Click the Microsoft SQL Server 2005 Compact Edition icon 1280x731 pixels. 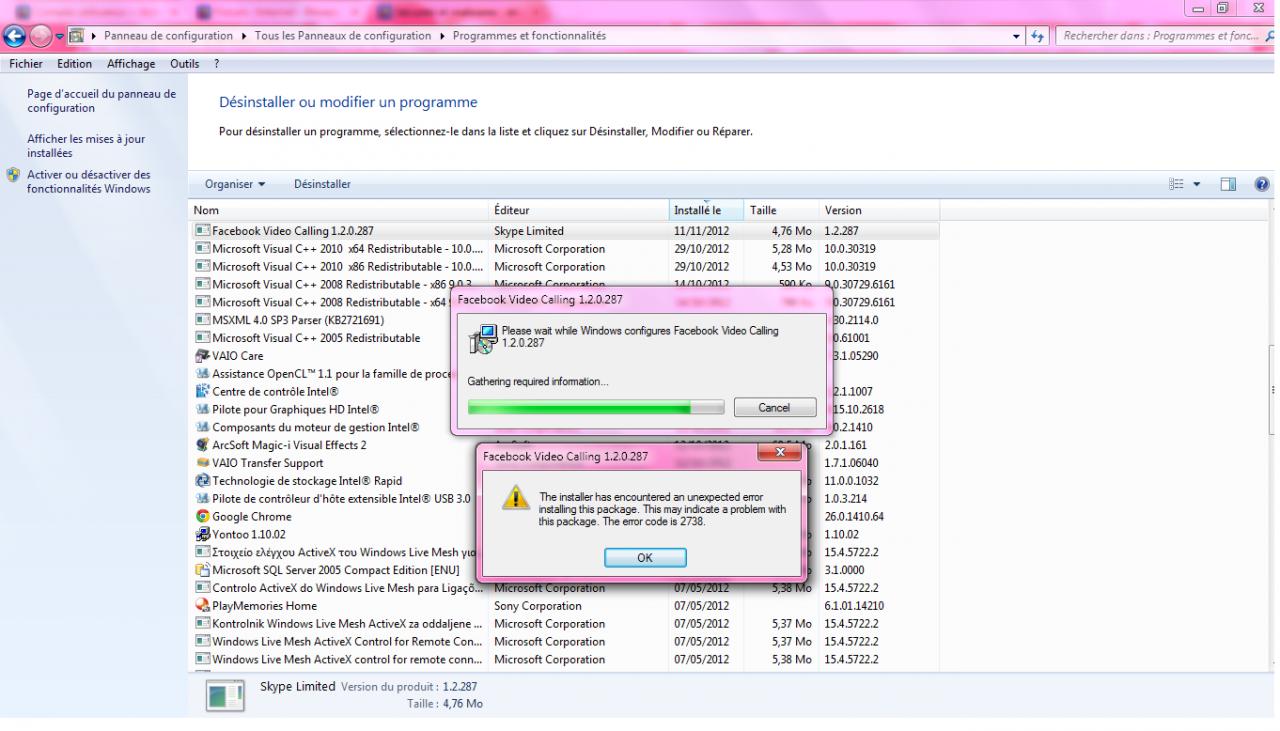203,570
